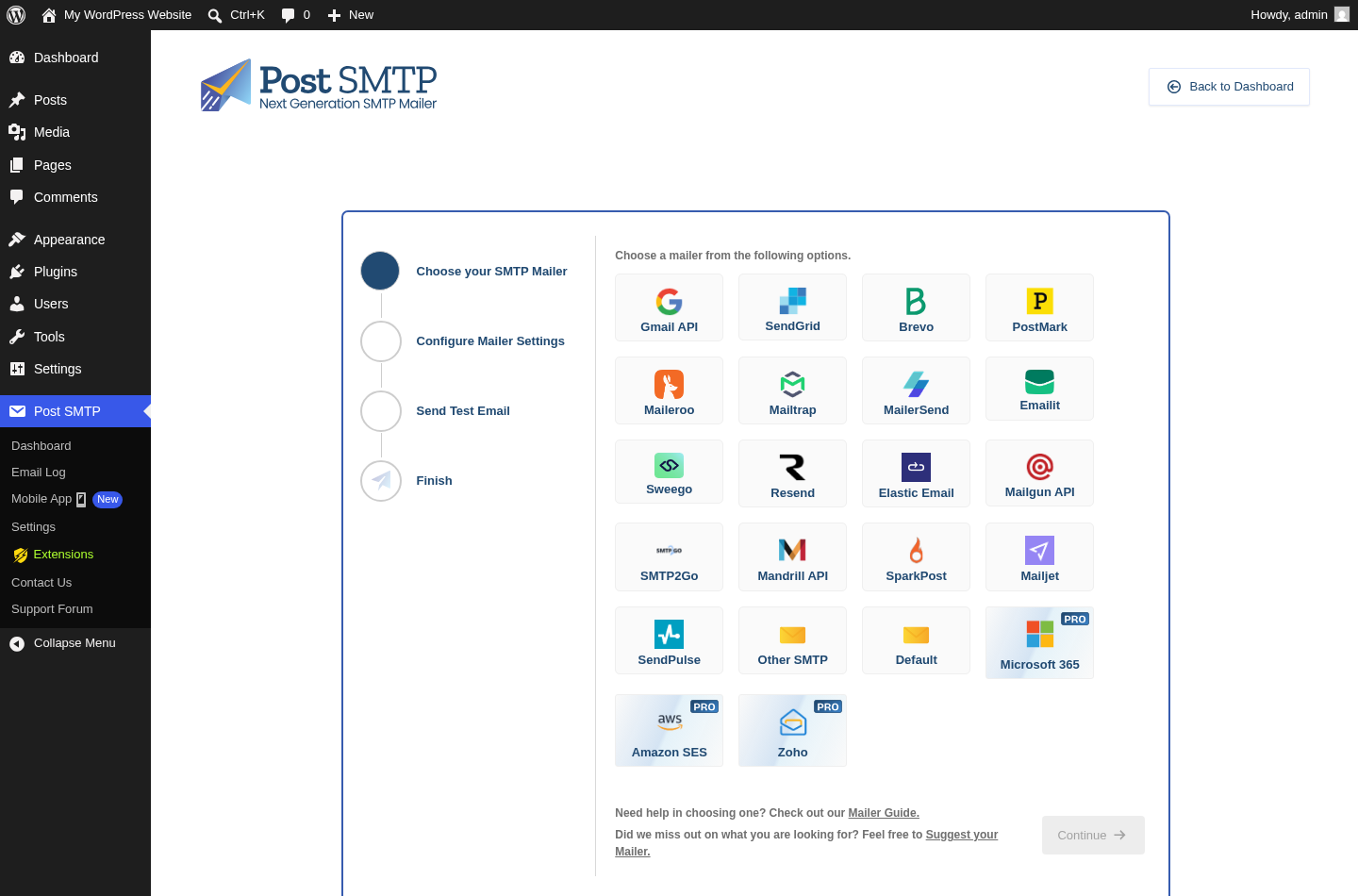The width and height of the screenshot is (1358, 896).
Task: Open Post SMTP Settings submenu
Action: pos(75,527)
